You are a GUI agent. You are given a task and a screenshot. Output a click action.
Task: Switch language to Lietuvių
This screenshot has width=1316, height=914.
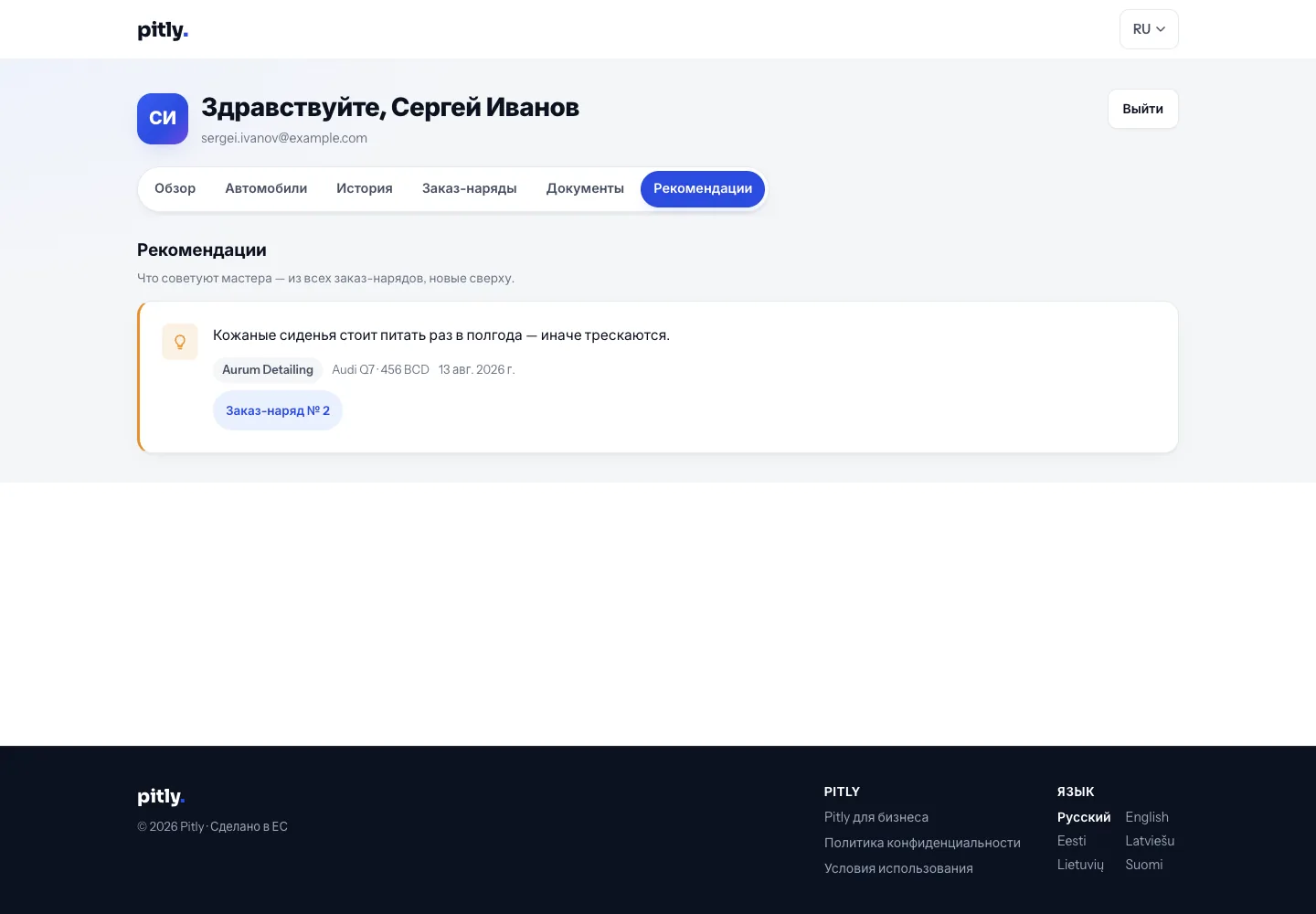click(x=1080, y=865)
